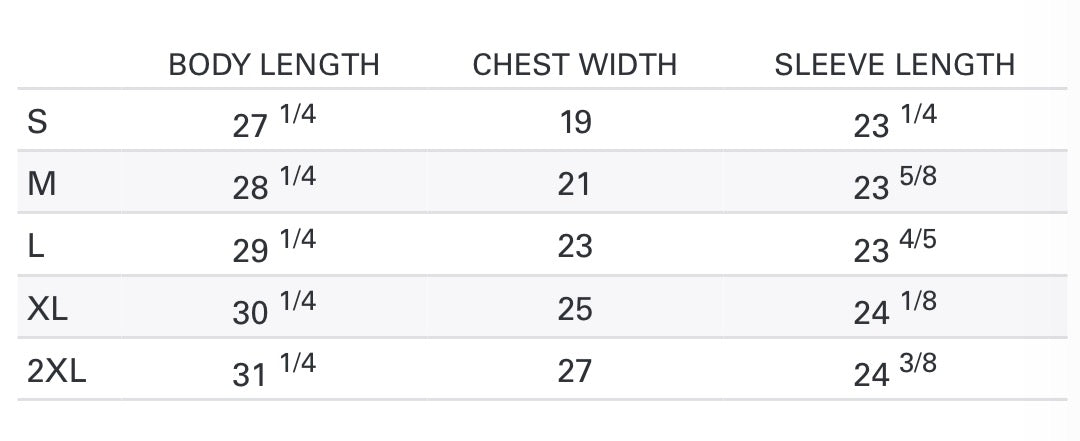Image resolution: width=1080 pixels, height=441 pixels.
Task: Click chest width value 23
Action: click(x=575, y=247)
